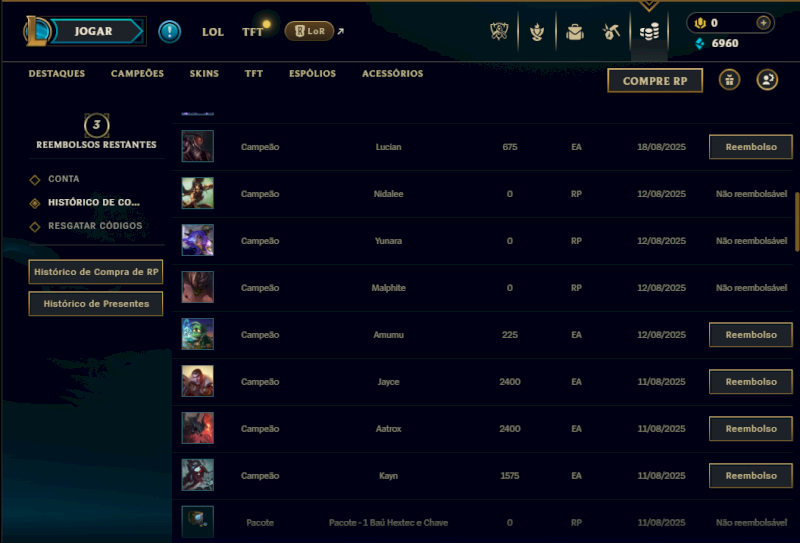
Task: Select the TFT game mode
Action: (x=252, y=32)
